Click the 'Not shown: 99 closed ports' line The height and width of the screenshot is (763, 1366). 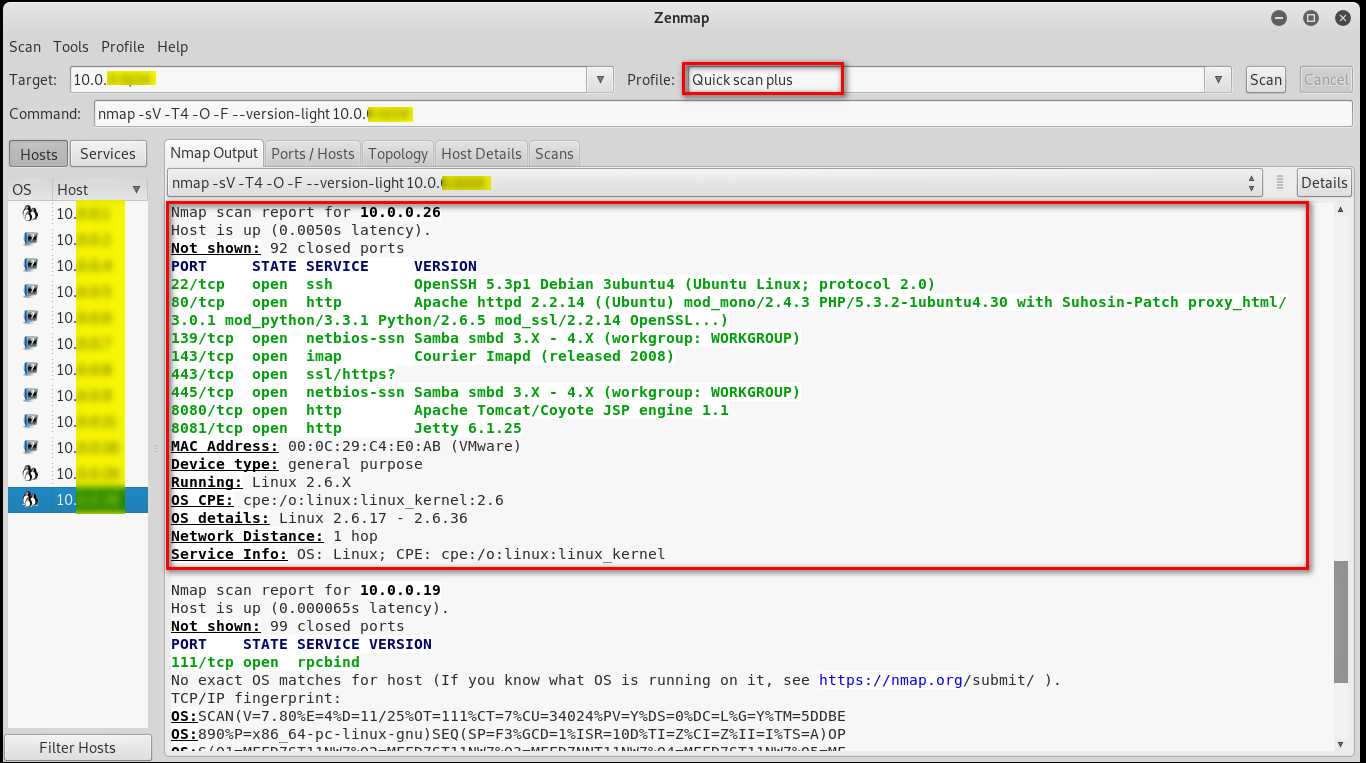point(288,626)
